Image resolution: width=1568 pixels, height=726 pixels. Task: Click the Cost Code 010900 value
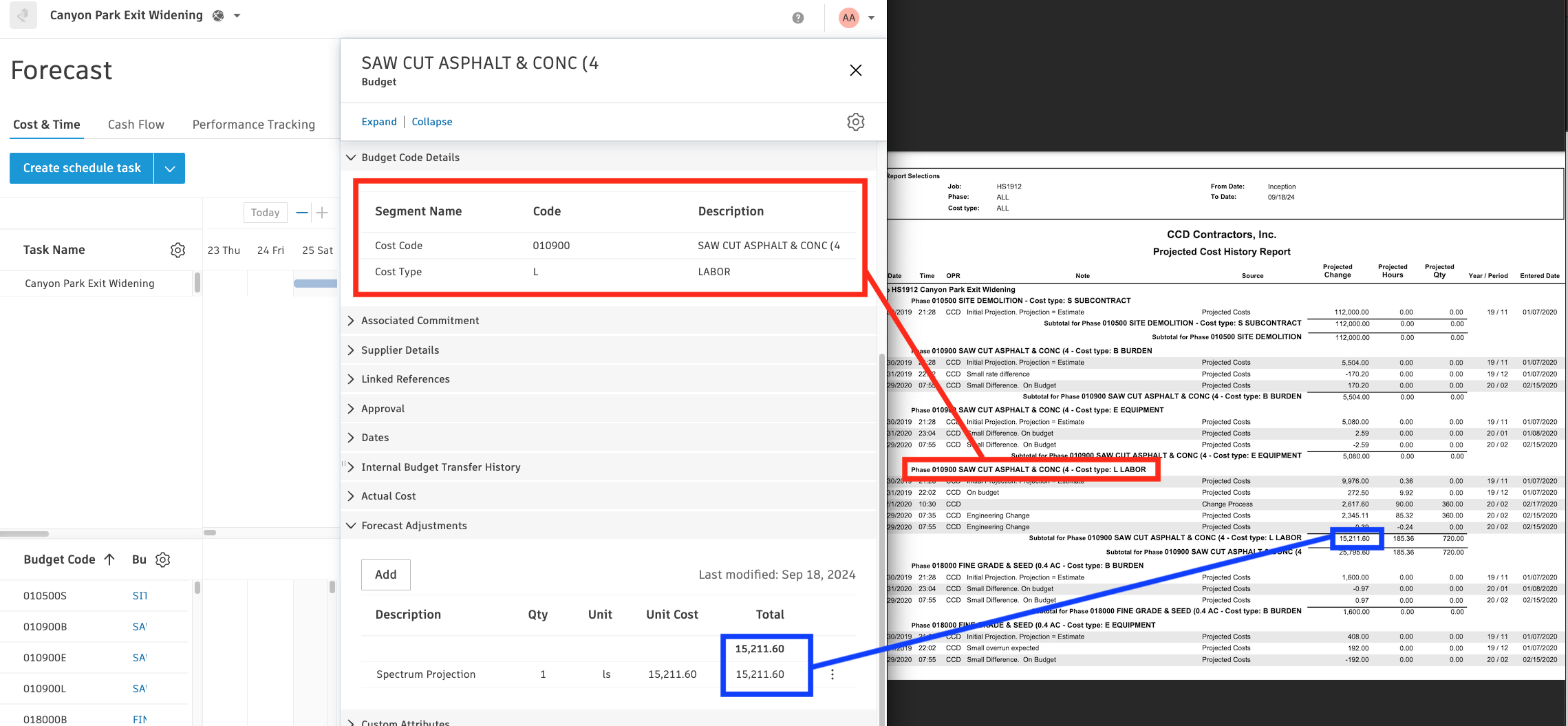point(551,246)
